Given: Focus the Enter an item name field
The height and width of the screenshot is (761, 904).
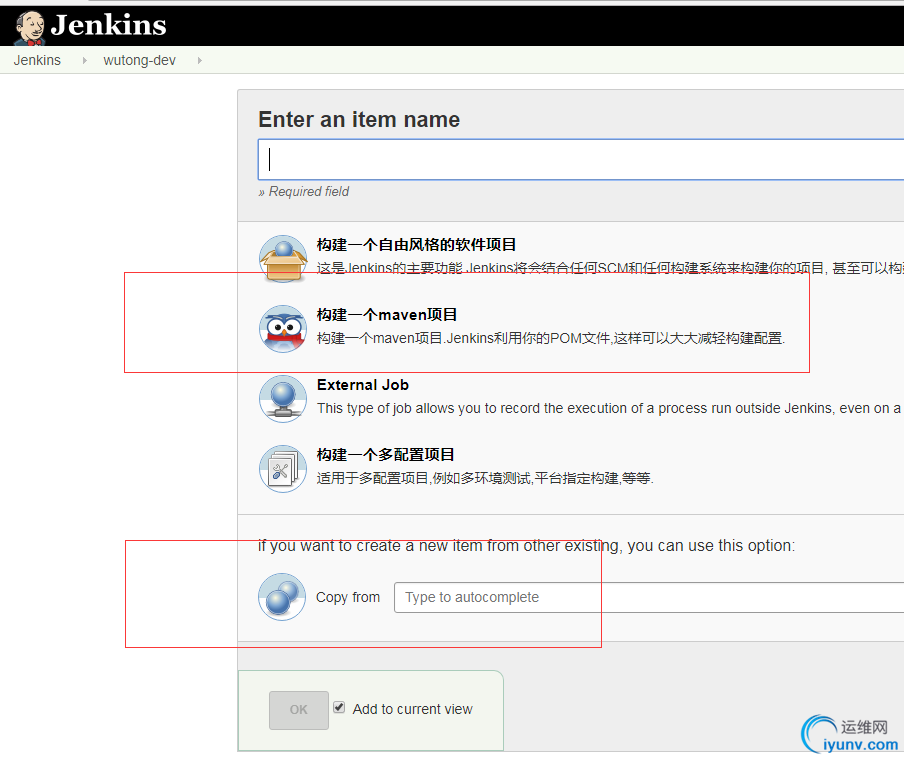Looking at the screenshot, I should (x=581, y=159).
